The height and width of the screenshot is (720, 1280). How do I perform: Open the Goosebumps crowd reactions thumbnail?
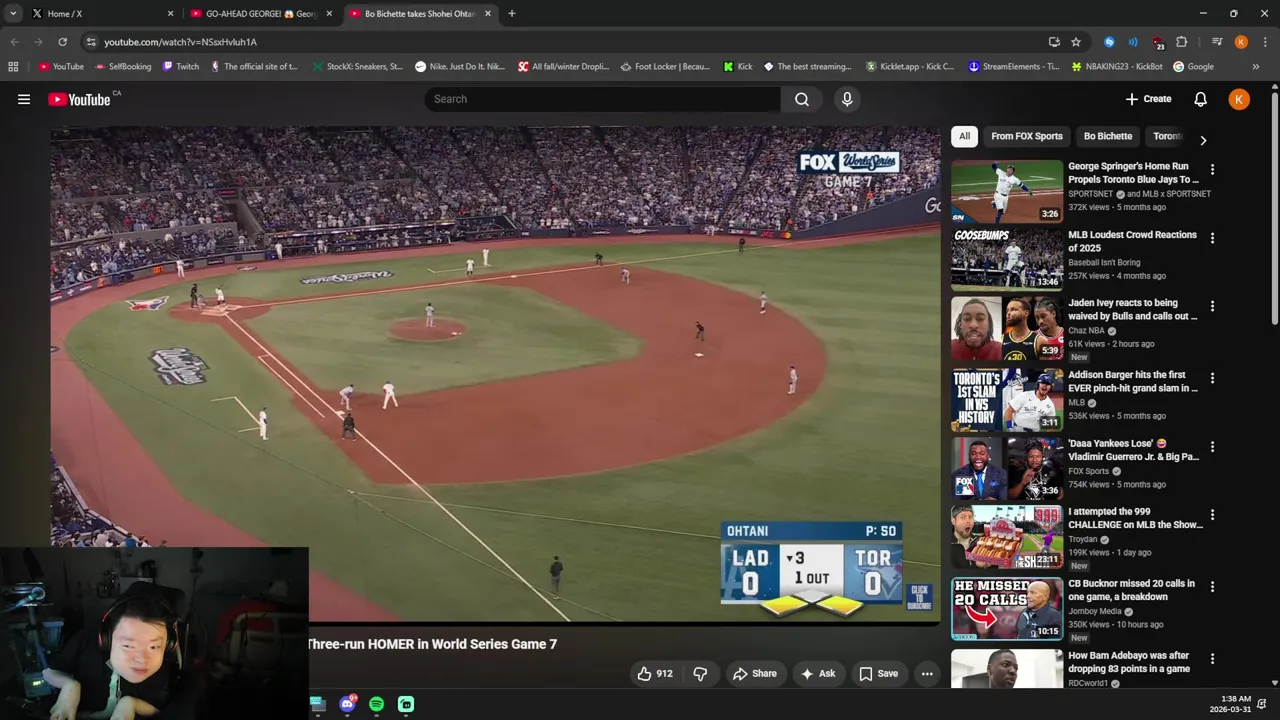(1007, 260)
